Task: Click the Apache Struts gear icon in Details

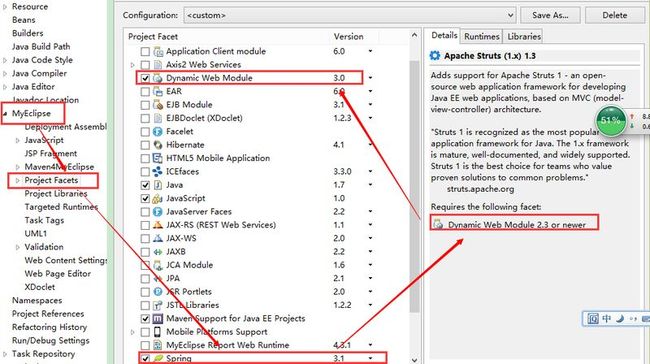Action: coord(435,56)
